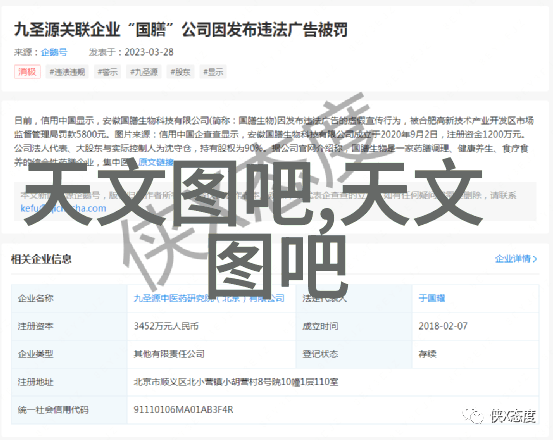Click the chevron arrow beside 企业详情
Image resolution: width=553 pixels, height=440 pixels.
[x=535, y=259]
